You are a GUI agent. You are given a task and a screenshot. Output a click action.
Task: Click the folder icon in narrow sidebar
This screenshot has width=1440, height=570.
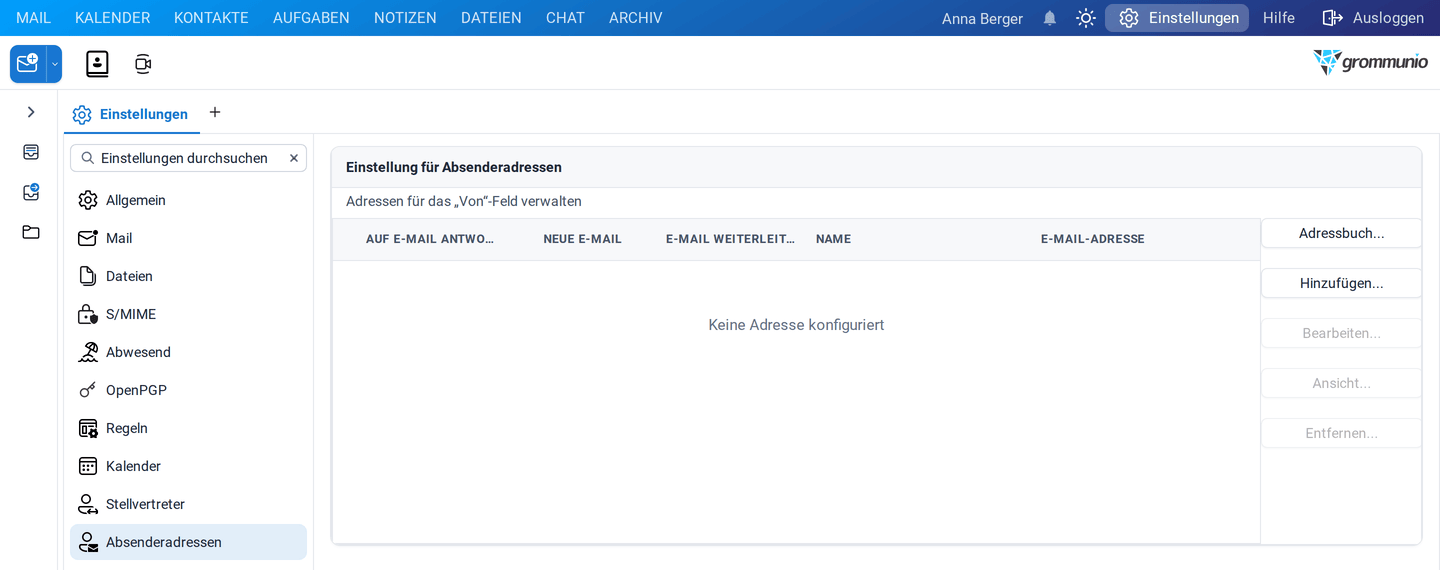coord(31,232)
